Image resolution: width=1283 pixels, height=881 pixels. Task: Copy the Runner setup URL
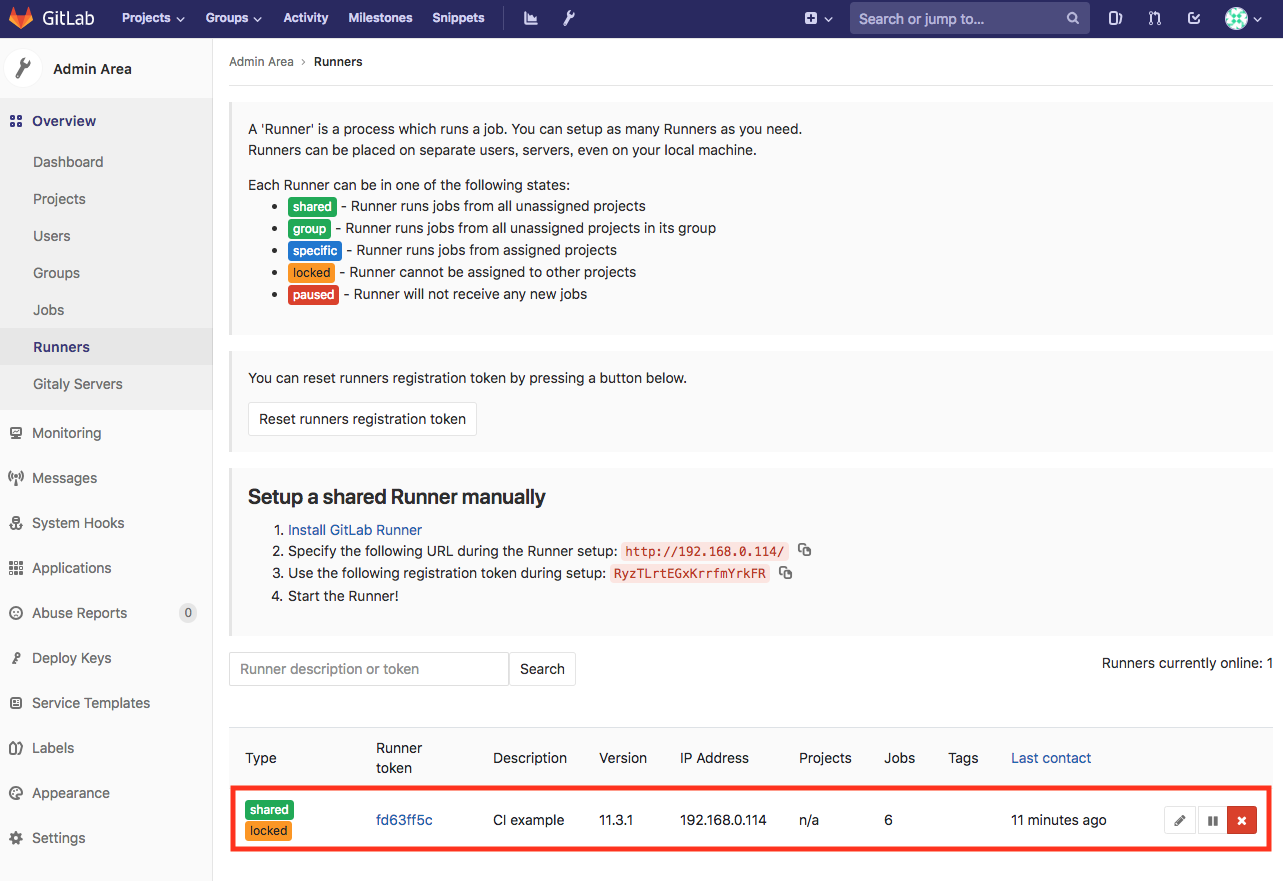tap(805, 550)
